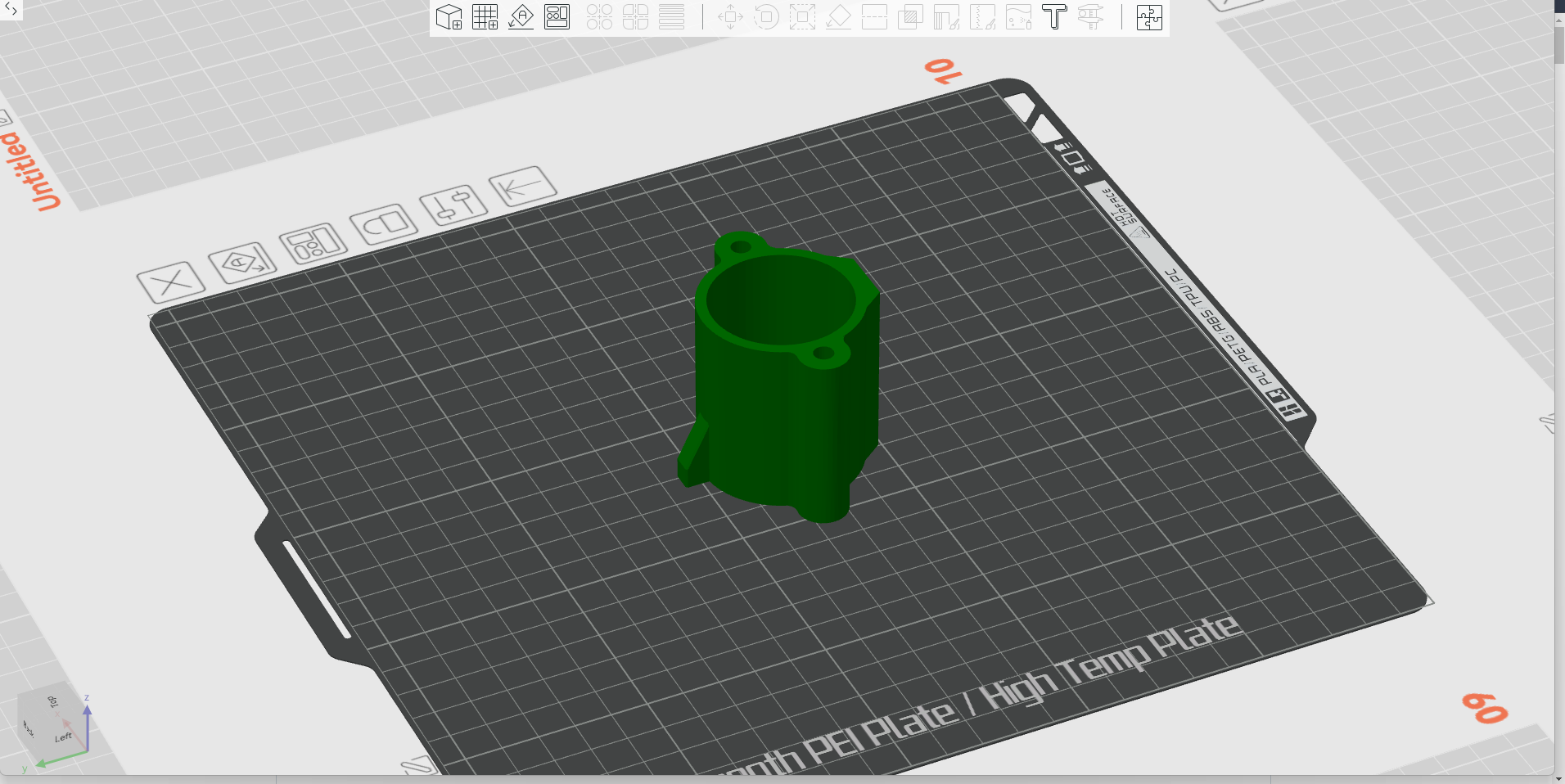
Task: Click the Add model cube icon
Action: pyautogui.click(x=449, y=17)
